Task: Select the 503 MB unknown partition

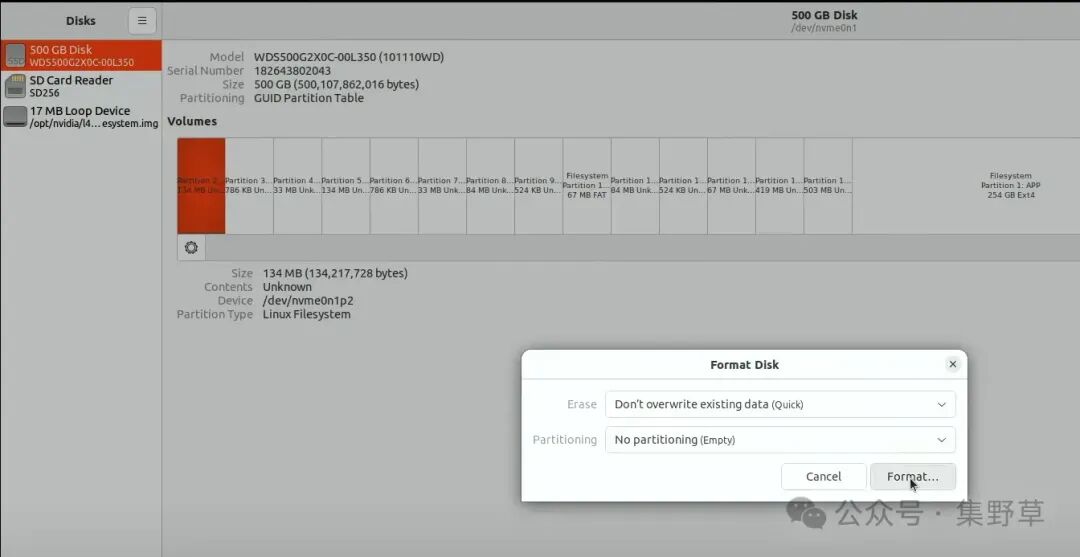Action: [828, 186]
